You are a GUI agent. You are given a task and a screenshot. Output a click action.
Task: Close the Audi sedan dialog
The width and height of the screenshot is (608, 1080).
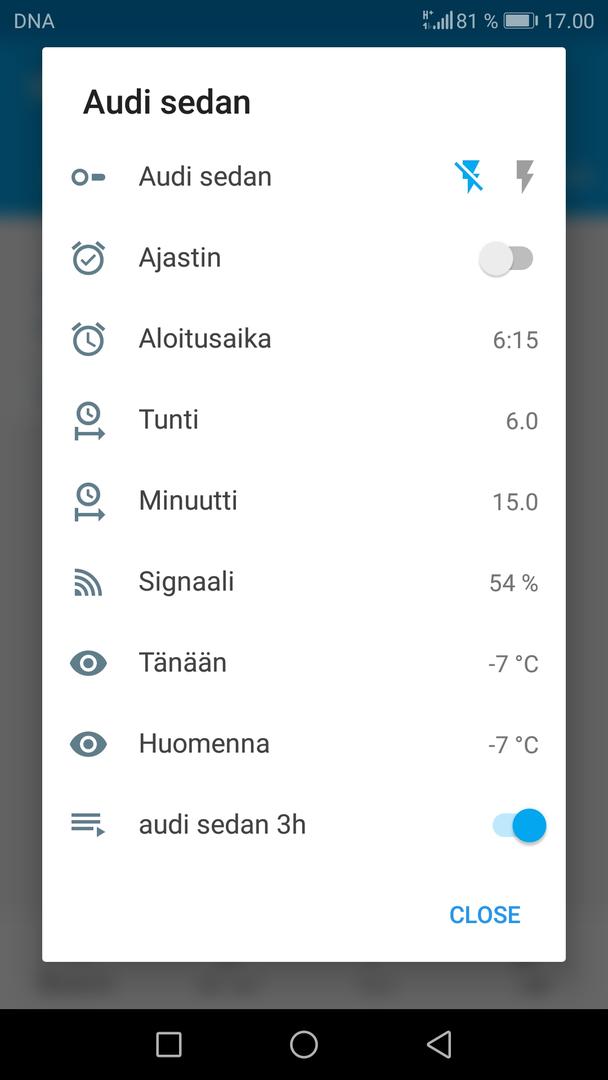point(485,915)
